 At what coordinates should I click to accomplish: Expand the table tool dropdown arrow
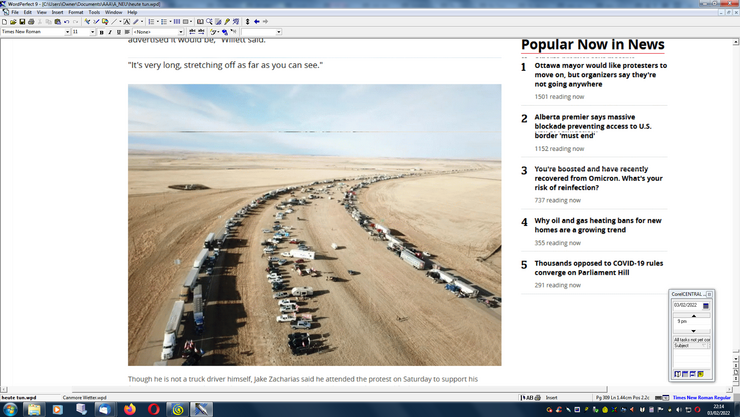click(x=191, y=22)
